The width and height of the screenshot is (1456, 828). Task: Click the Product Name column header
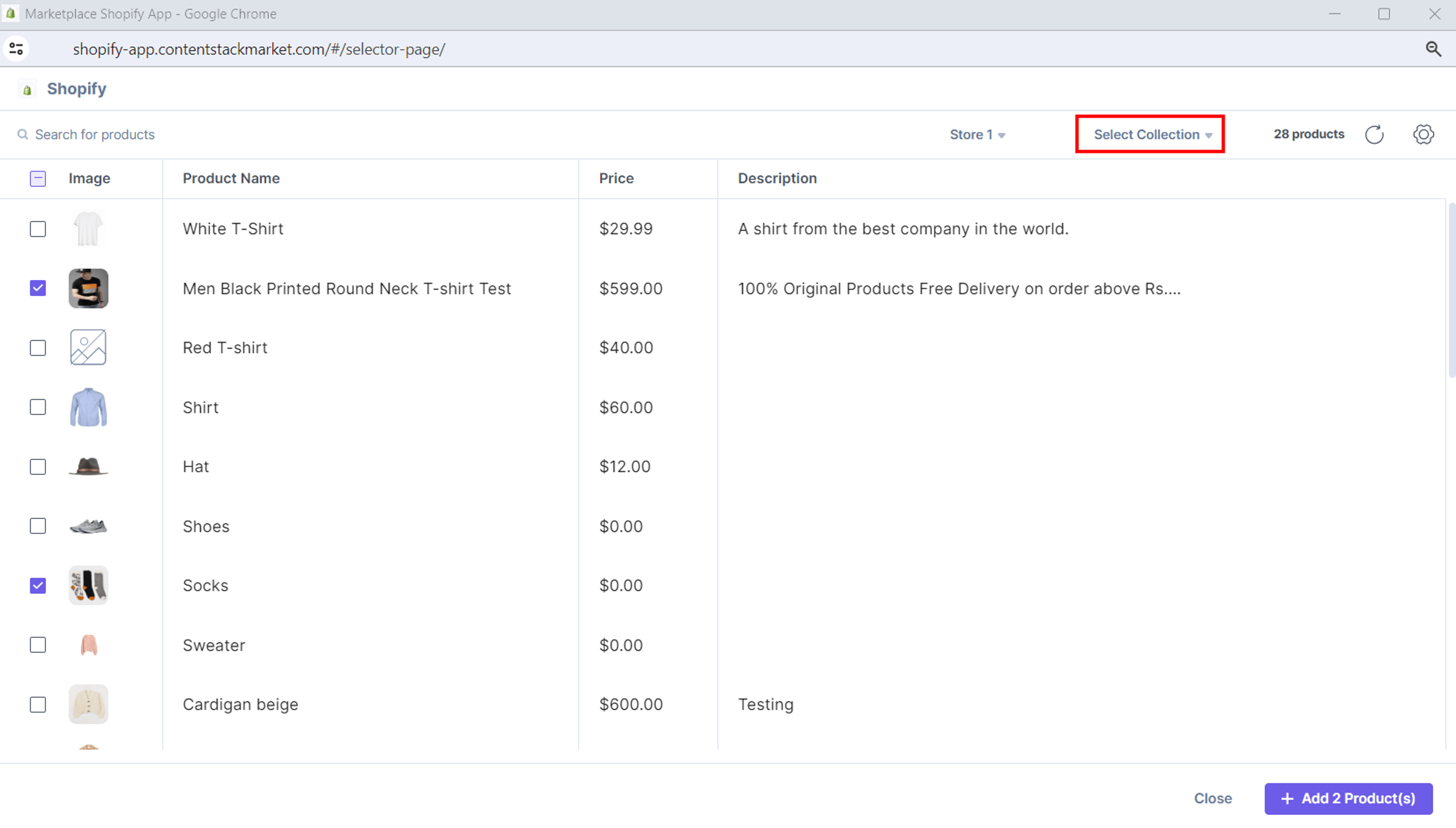point(231,179)
